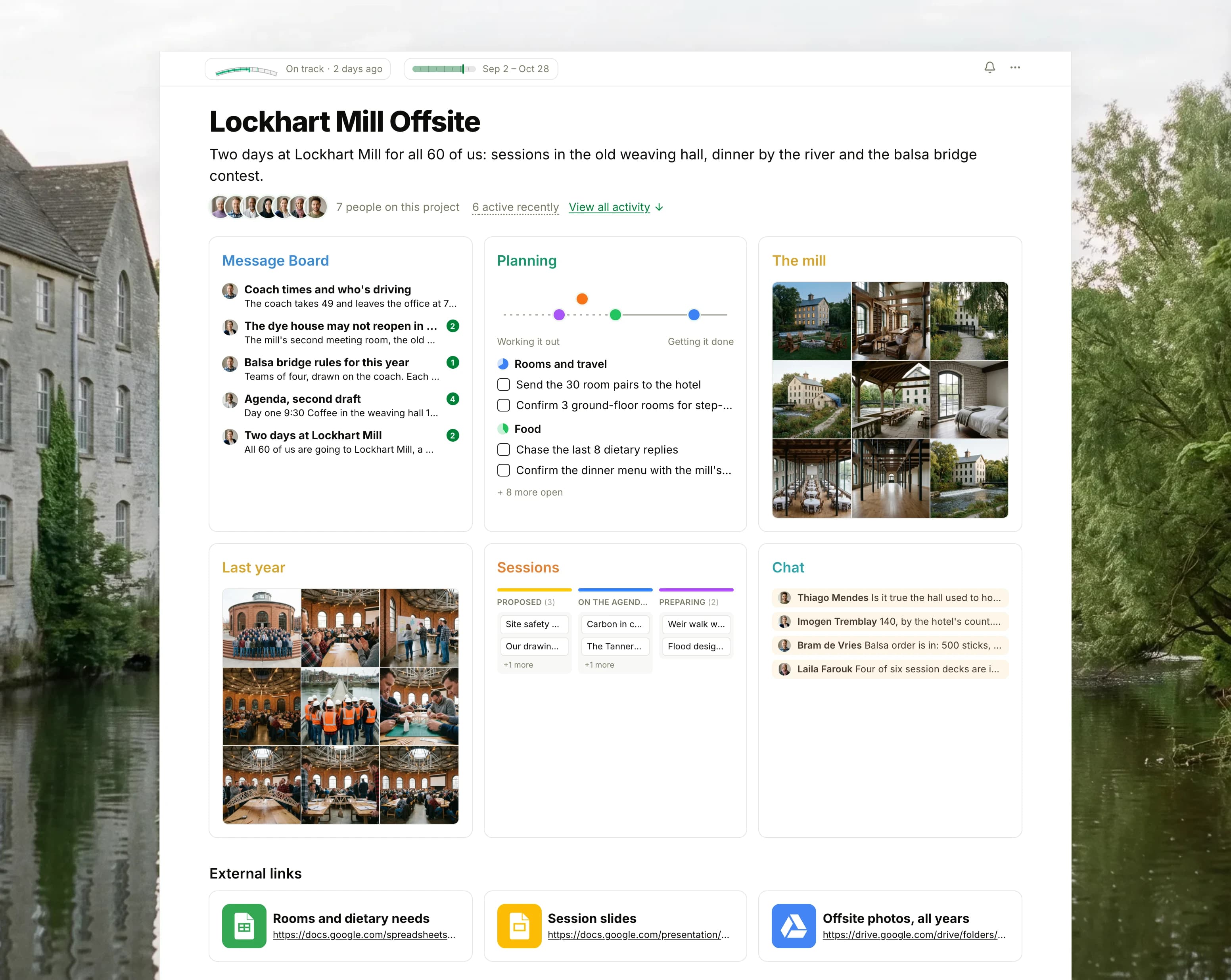Check off Chase the last 8 dietary replies
Screen dimensions: 1231x980
point(504,450)
